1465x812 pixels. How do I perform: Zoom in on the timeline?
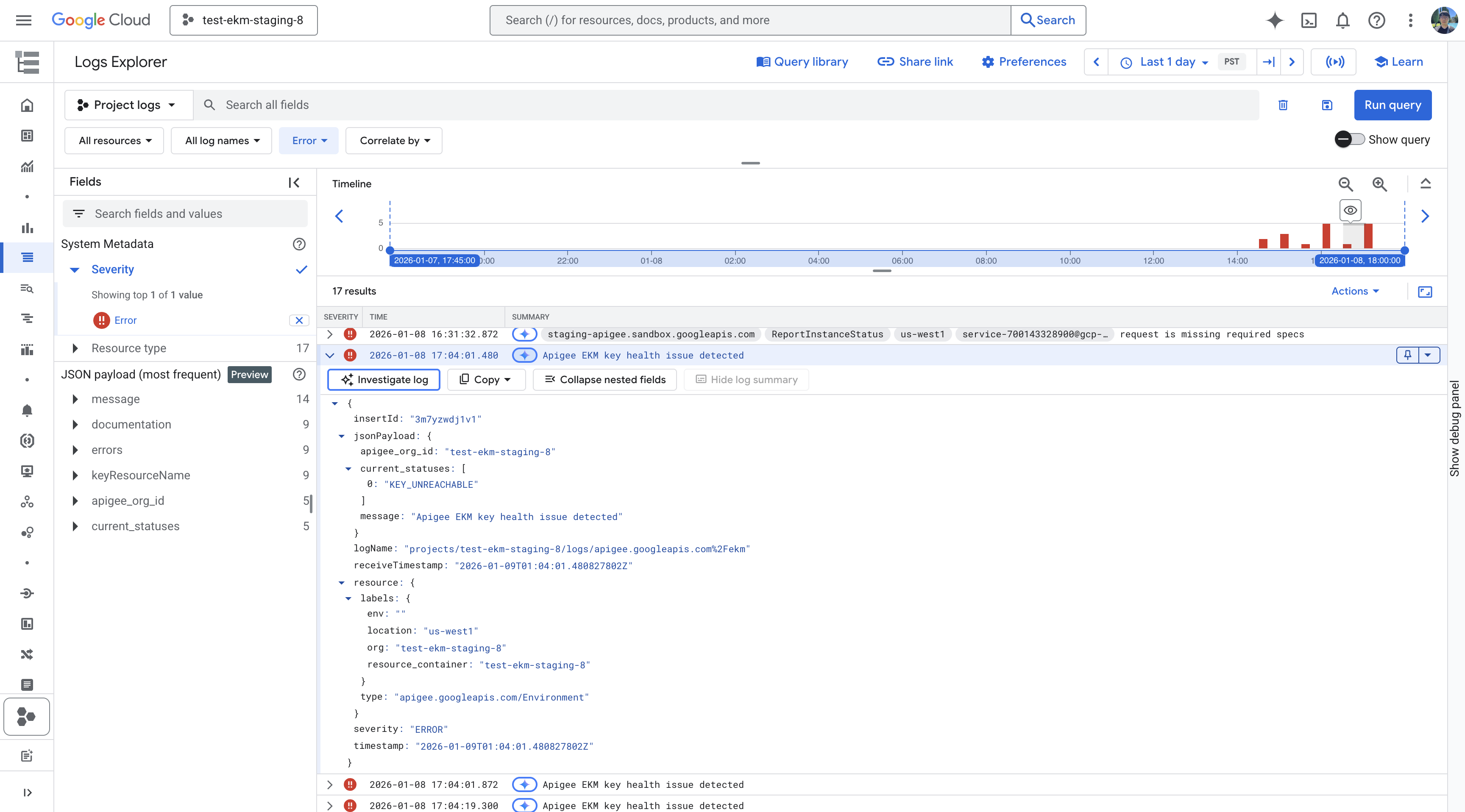pyautogui.click(x=1380, y=184)
